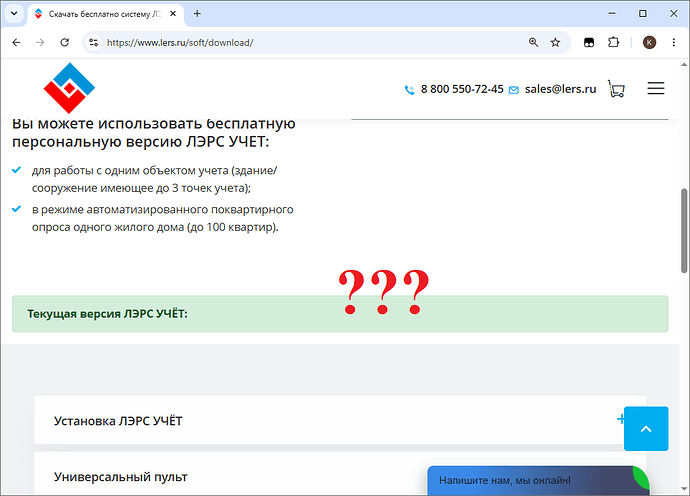Viewport: 690px width, 496px height.
Task: Close the Скачать бесплатно систему tab
Action: point(173,14)
